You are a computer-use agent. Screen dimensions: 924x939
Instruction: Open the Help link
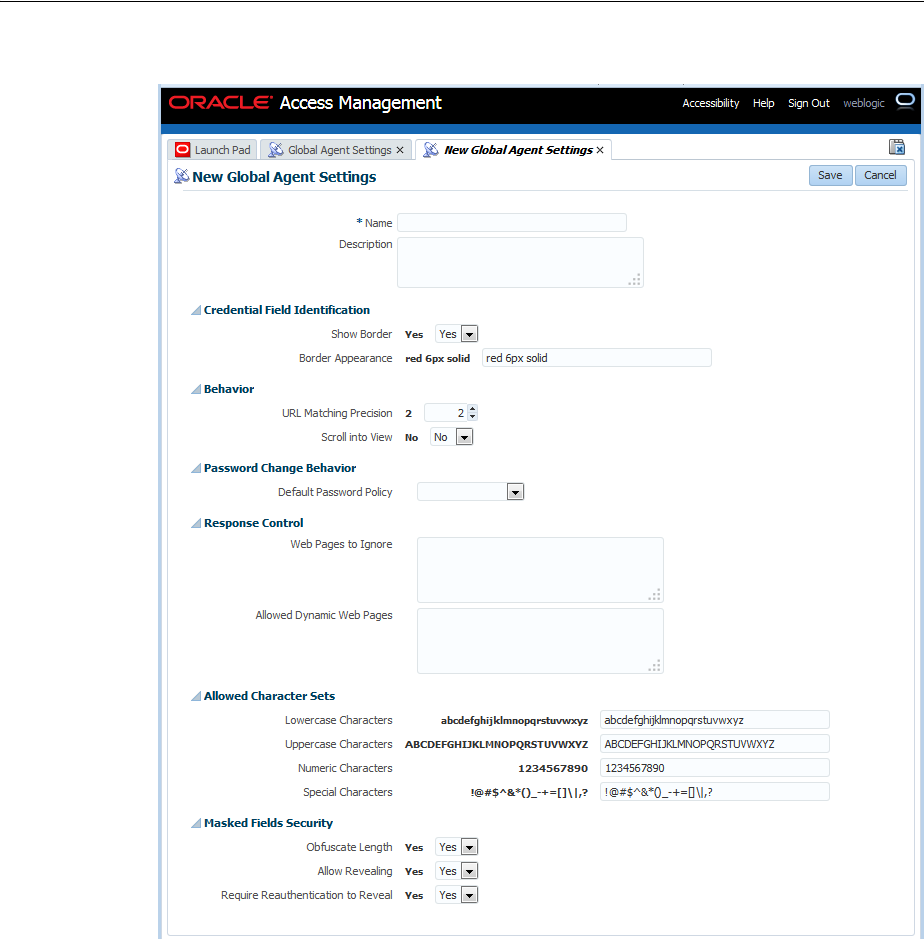tap(764, 103)
